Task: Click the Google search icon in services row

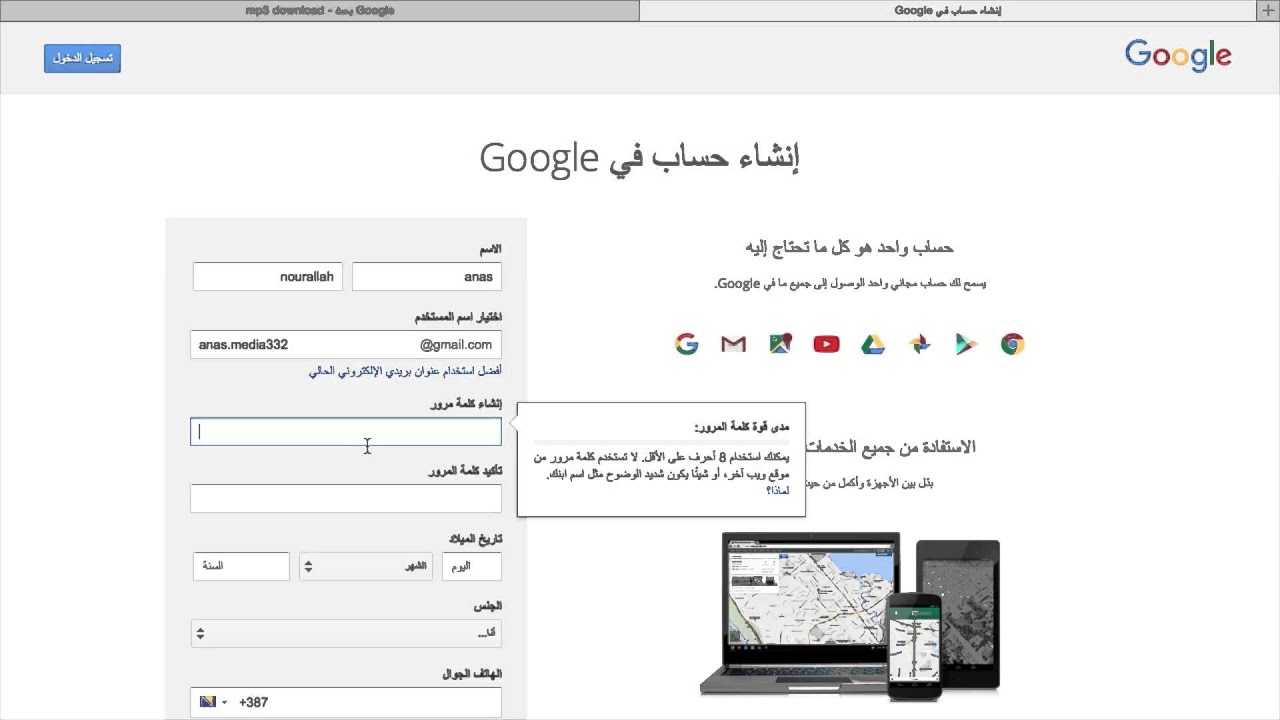Action: (x=686, y=344)
